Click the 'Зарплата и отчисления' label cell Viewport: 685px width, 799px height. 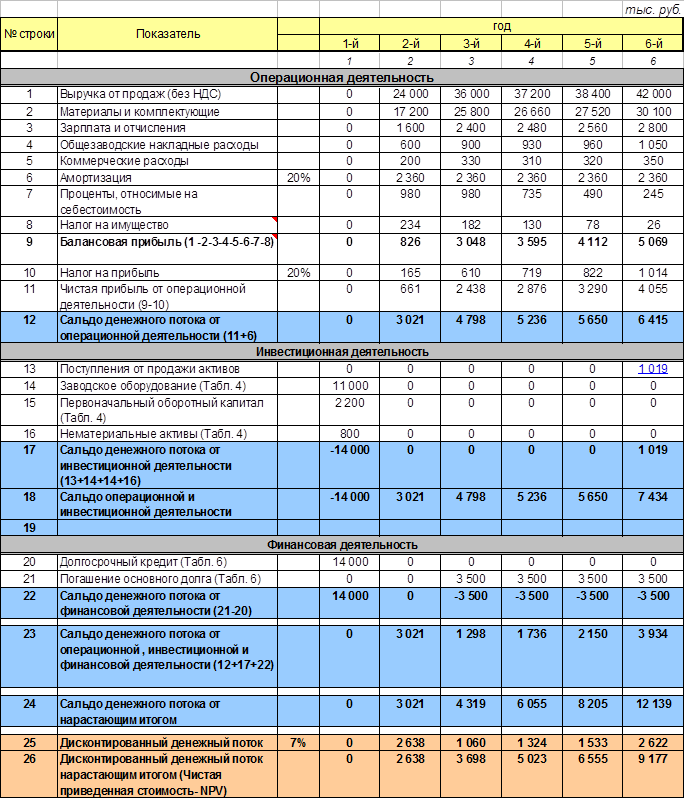coord(167,128)
